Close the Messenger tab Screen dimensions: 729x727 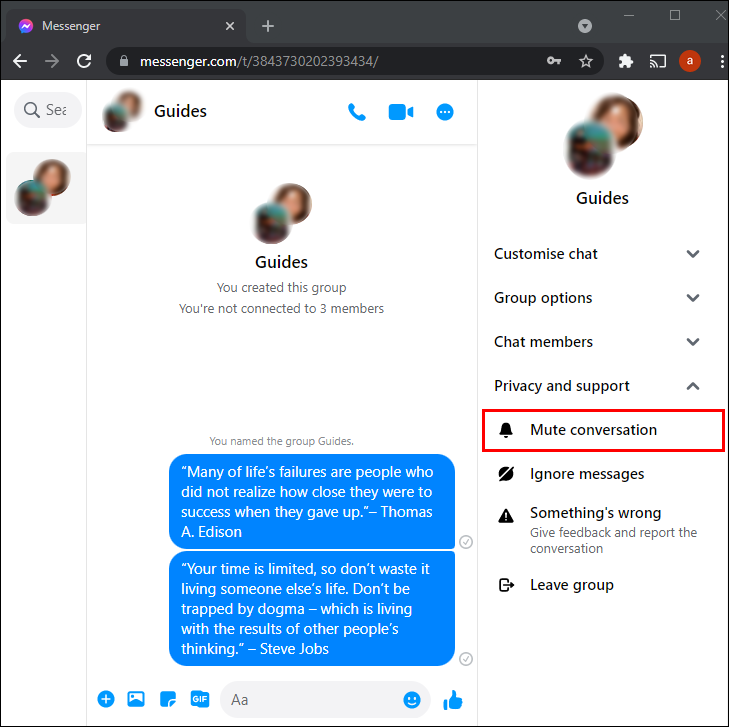[x=230, y=26]
